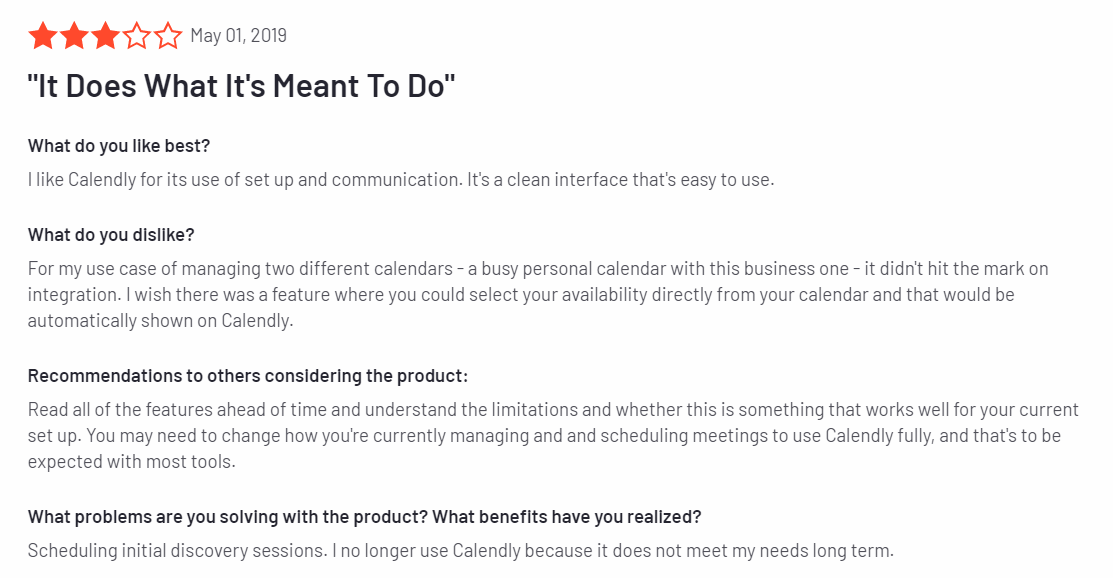Click the "automatically shown on Calendly" line
Screen dimensions: 1113x578
[x=160, y=321]
